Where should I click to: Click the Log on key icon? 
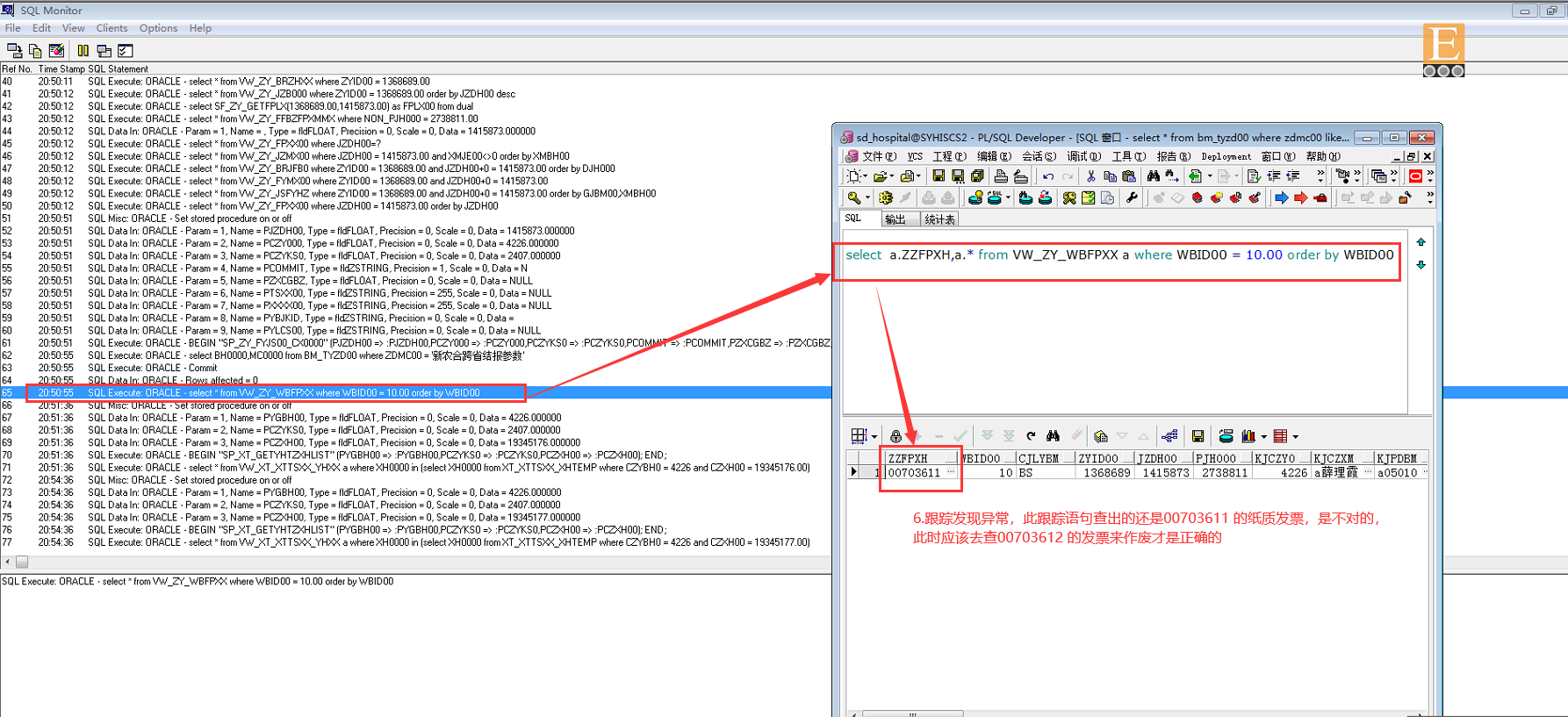click(853, 198)
